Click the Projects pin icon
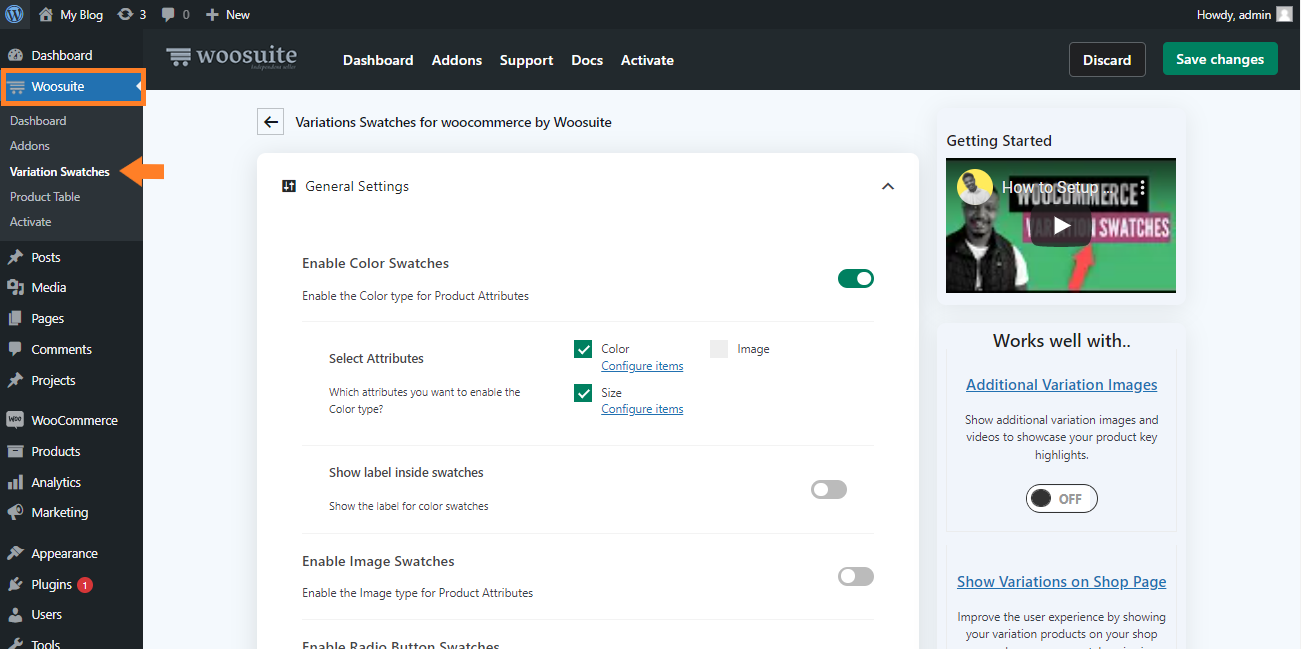 pos(15,380)
